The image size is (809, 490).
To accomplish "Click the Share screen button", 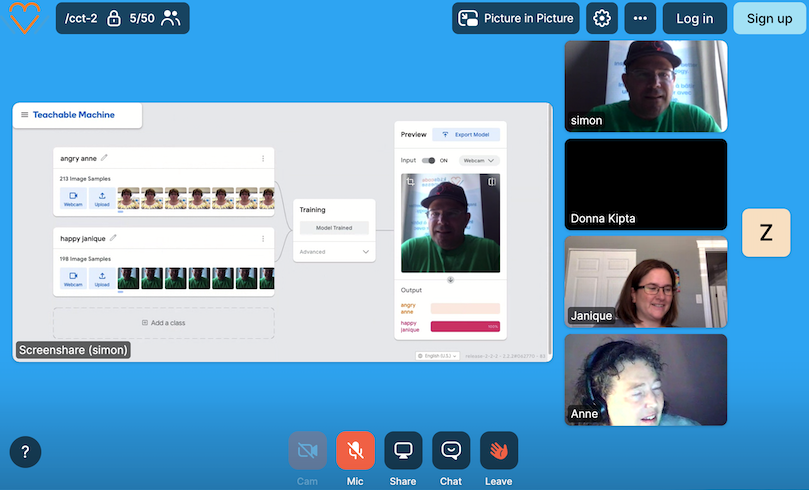I will (403, 451).
